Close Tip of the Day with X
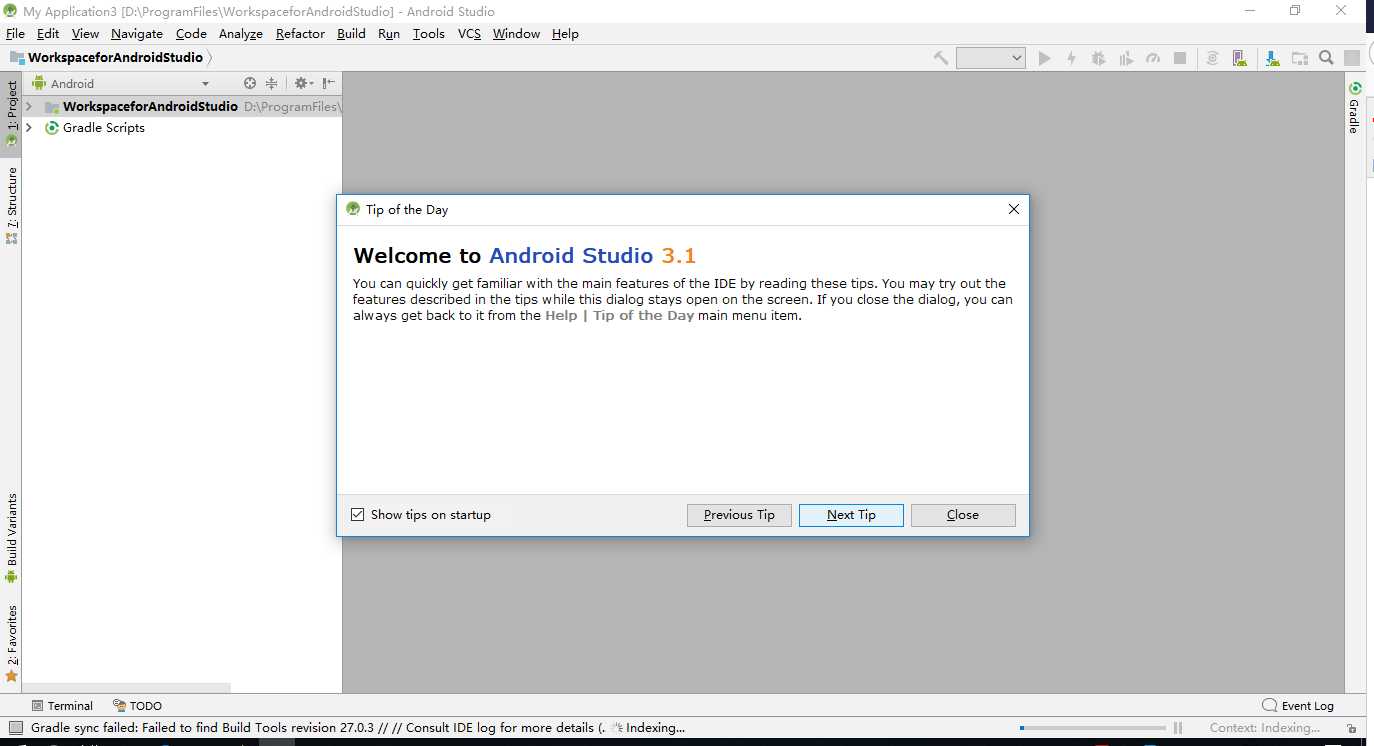Screen dimensions: 1374x746 (1013, 209)
